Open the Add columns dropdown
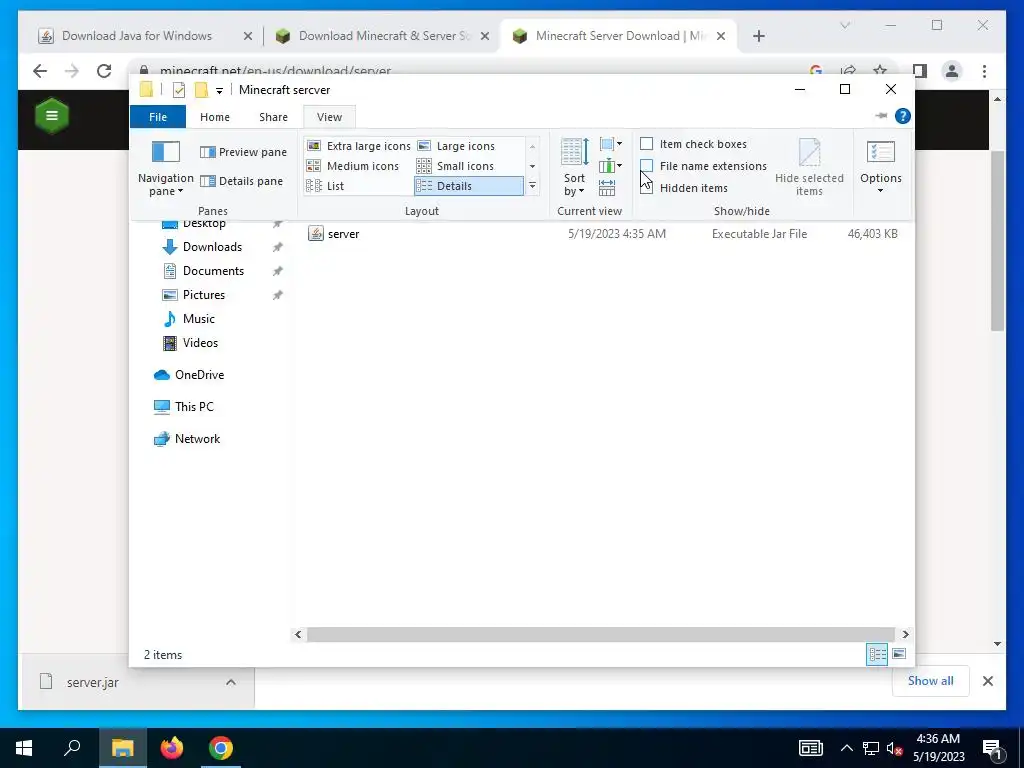 click(611, 166)
